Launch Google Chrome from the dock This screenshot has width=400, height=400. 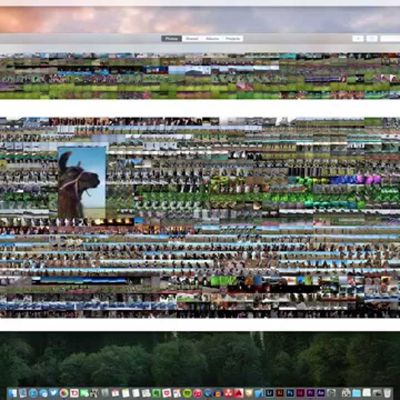64,393
